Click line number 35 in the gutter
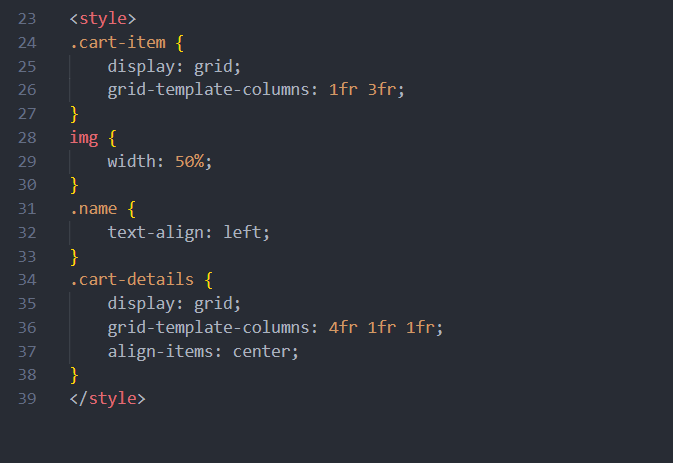 (26, 303)
